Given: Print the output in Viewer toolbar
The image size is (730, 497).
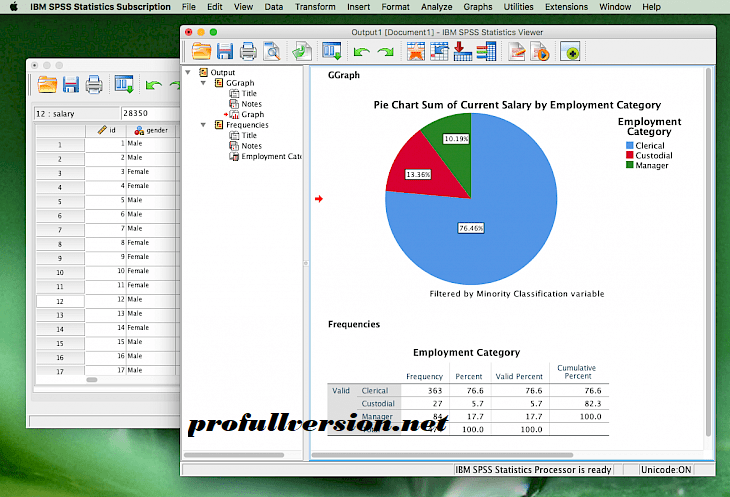Looking at the screenshot, I should pyautogui.click(x=248, y=51).
